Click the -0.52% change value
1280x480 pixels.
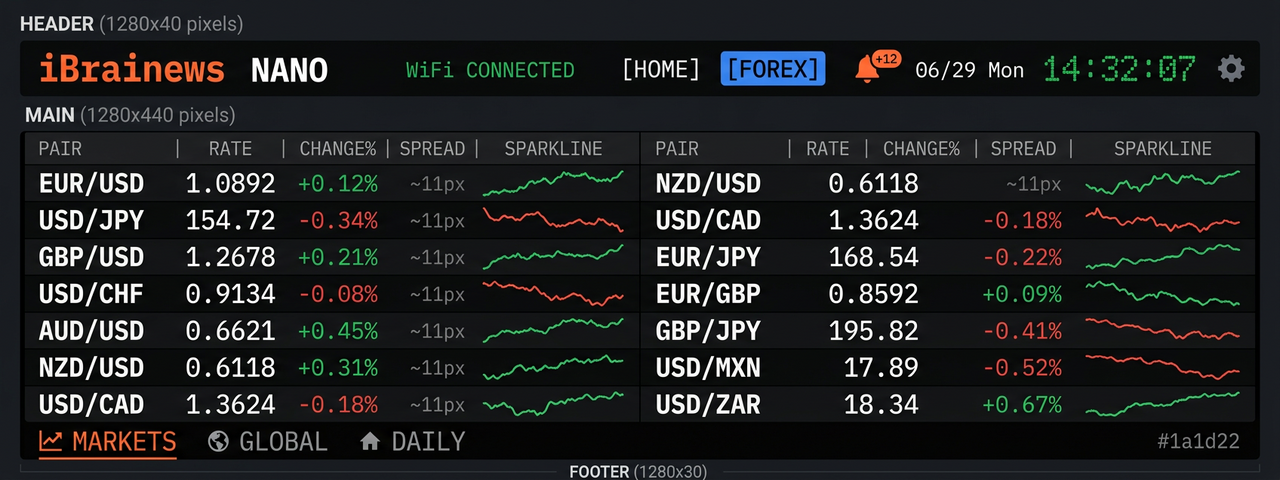(x=1022, y=368)
